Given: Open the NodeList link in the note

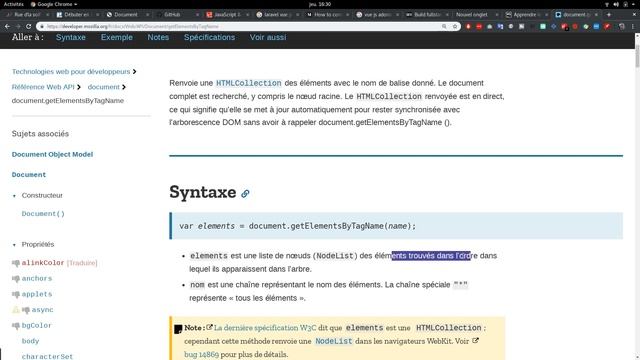Looking at the screenshot, I should [333, 341].
